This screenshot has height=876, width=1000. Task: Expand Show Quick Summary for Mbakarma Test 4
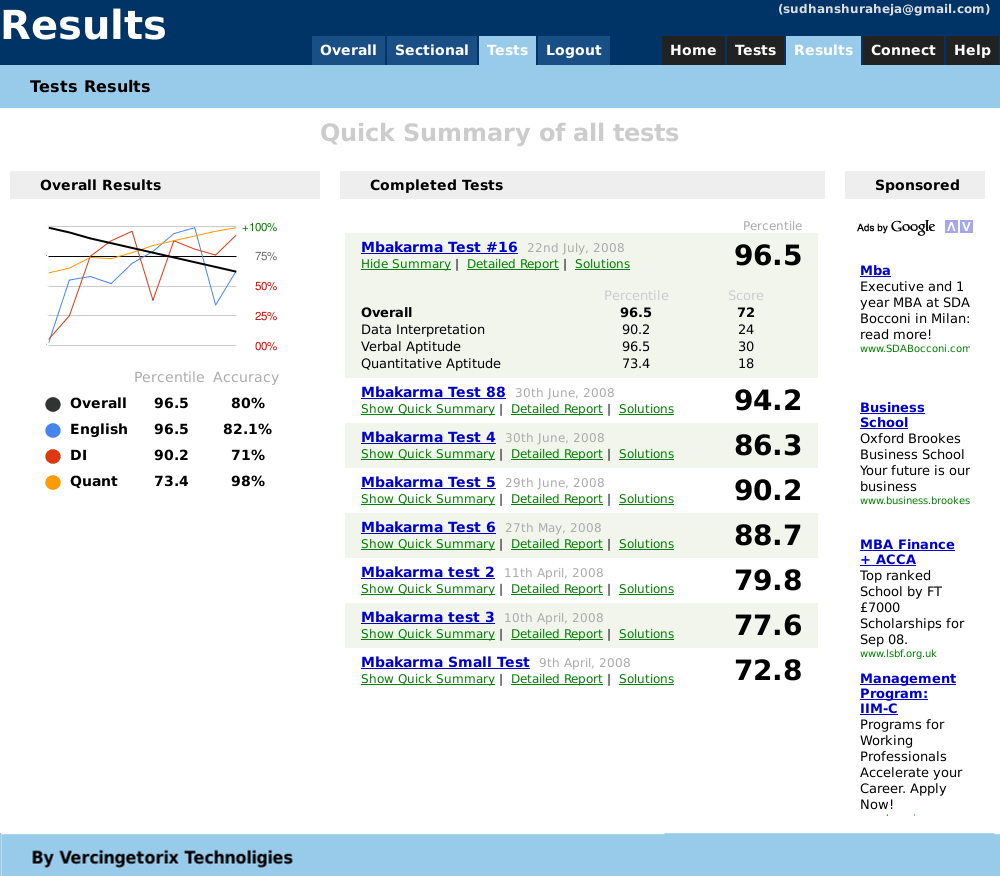(x=428, y=454)
